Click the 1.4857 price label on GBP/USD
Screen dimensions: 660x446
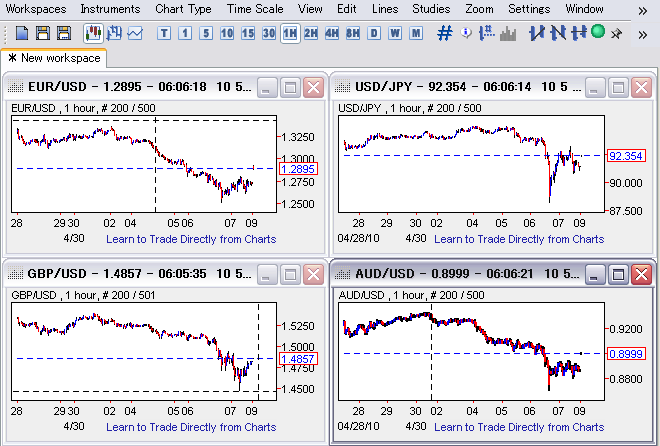[x=298, y=358]
